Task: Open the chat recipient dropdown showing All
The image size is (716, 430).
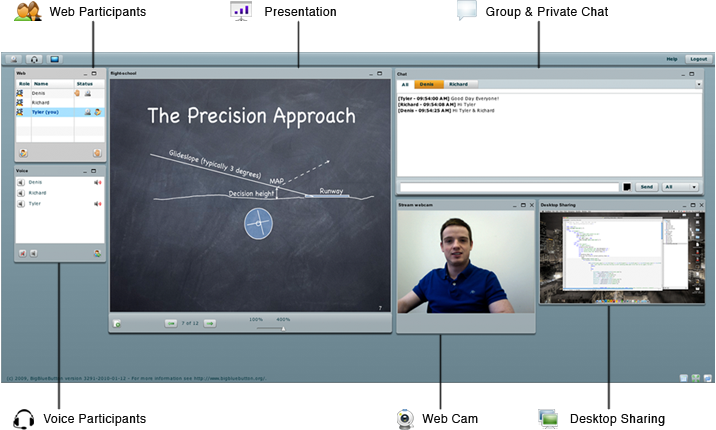Action: point(681,187)
